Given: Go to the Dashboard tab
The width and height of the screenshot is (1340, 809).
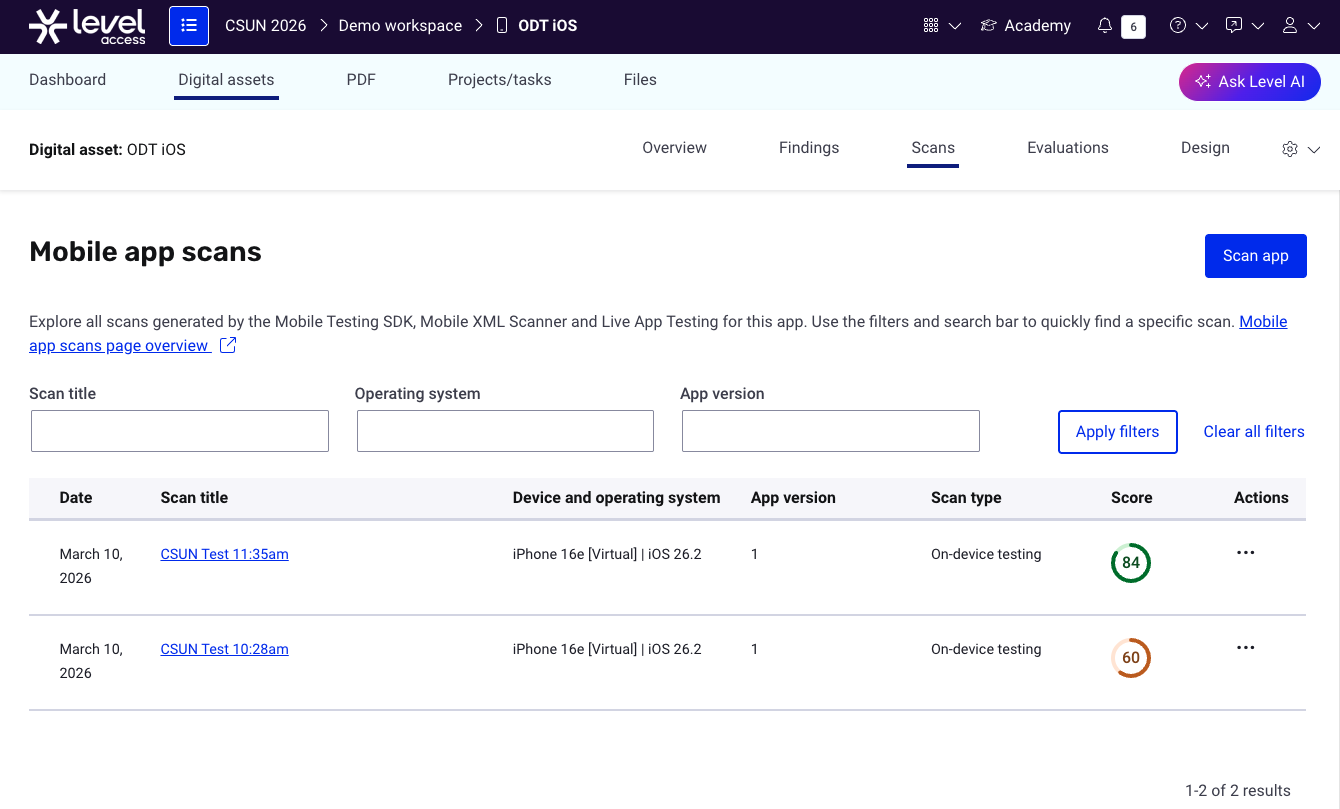Looking at the screenshot, I should tap(68, 80).
